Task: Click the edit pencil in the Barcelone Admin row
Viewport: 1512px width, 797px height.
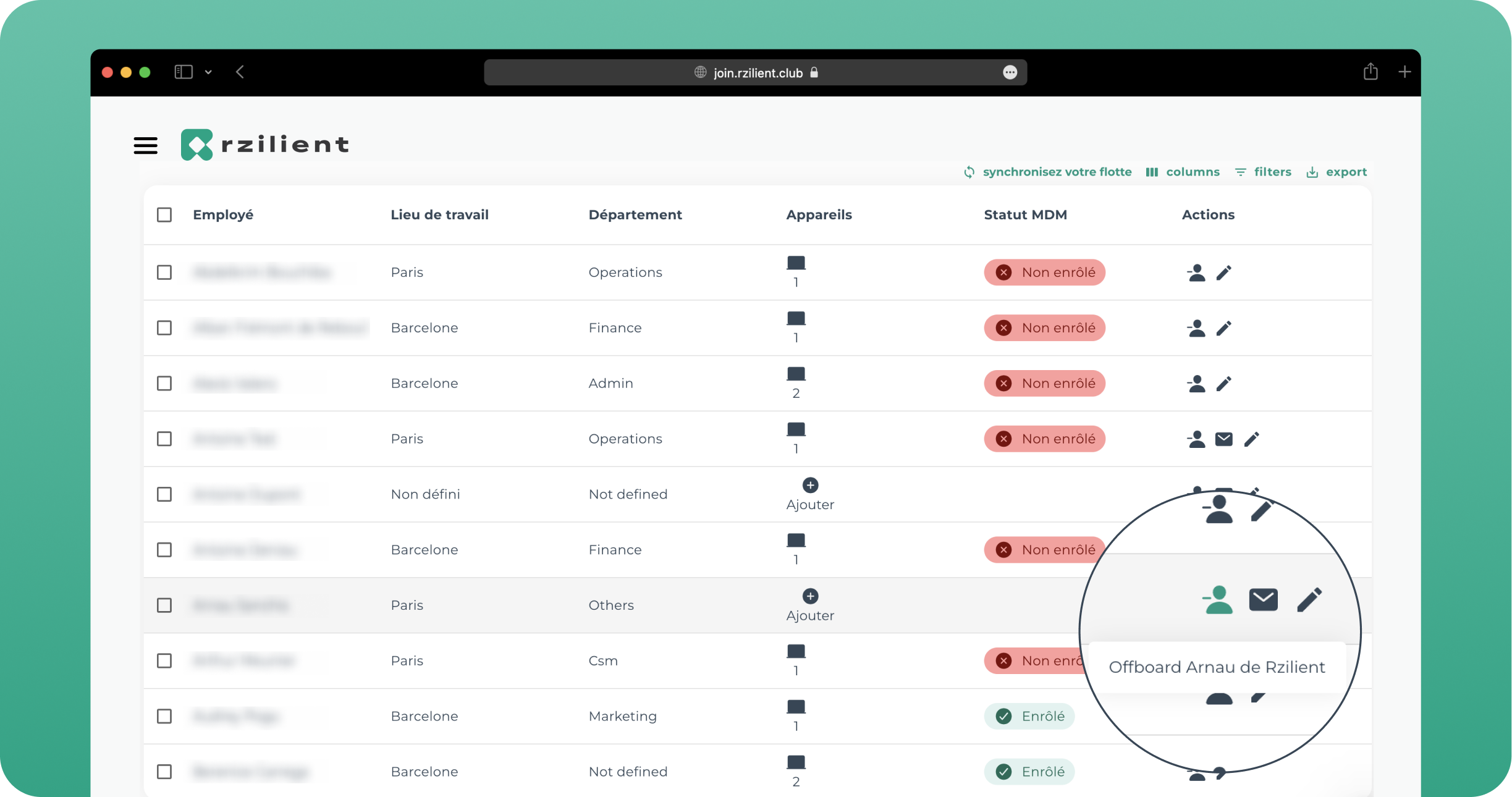Action: coord(1223,384)
